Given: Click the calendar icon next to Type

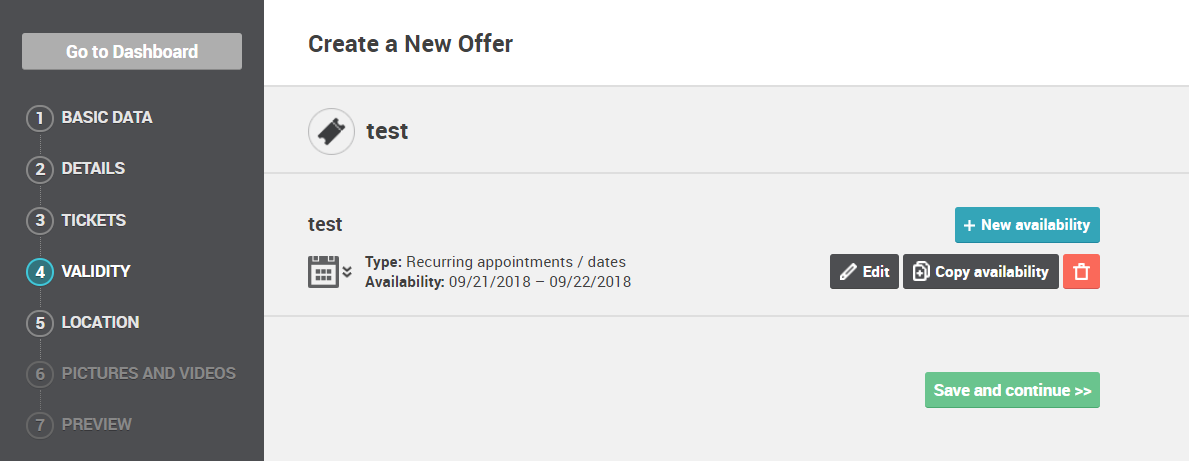Looking at the screenshot, I should (324, 271).
